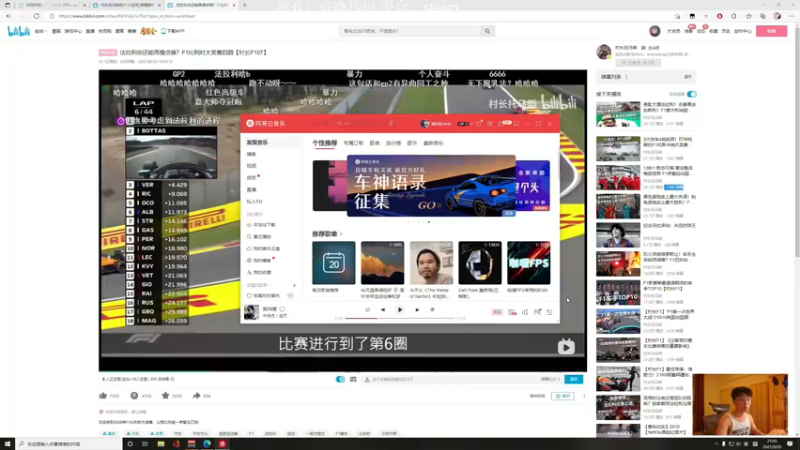The image size is (800, 450).
Task: Open the now-playing album cover in NetEase
Action: tap(251, 312)
